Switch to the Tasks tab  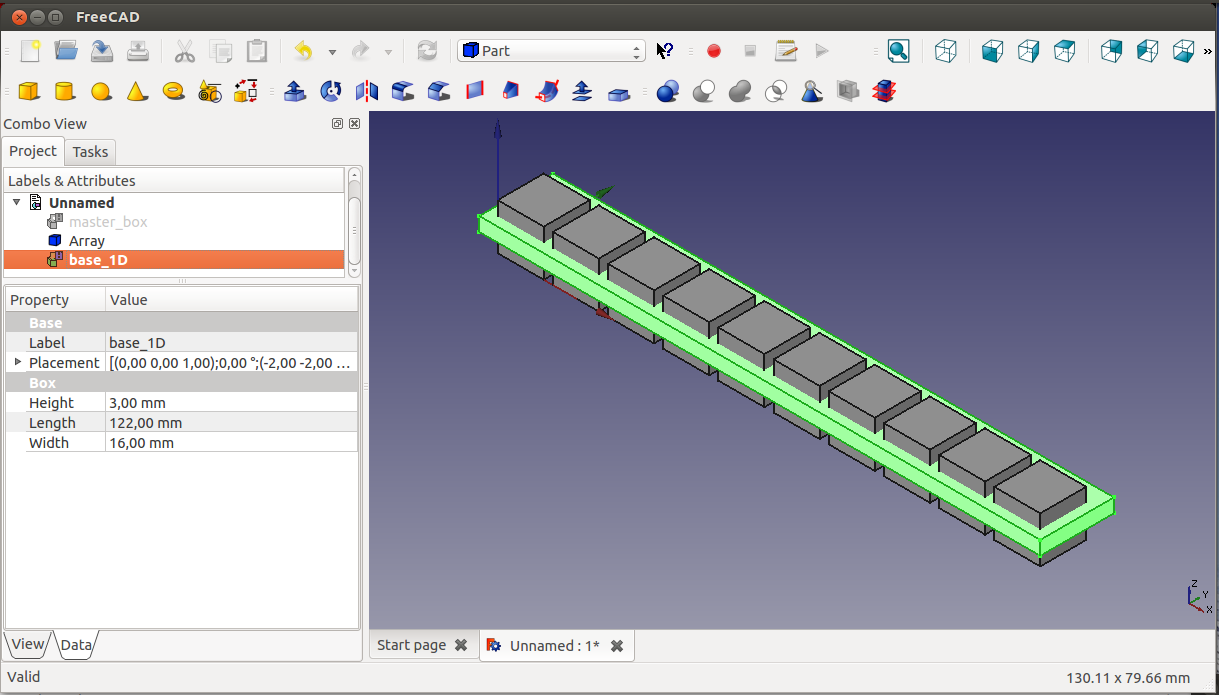tap(90, 152)
